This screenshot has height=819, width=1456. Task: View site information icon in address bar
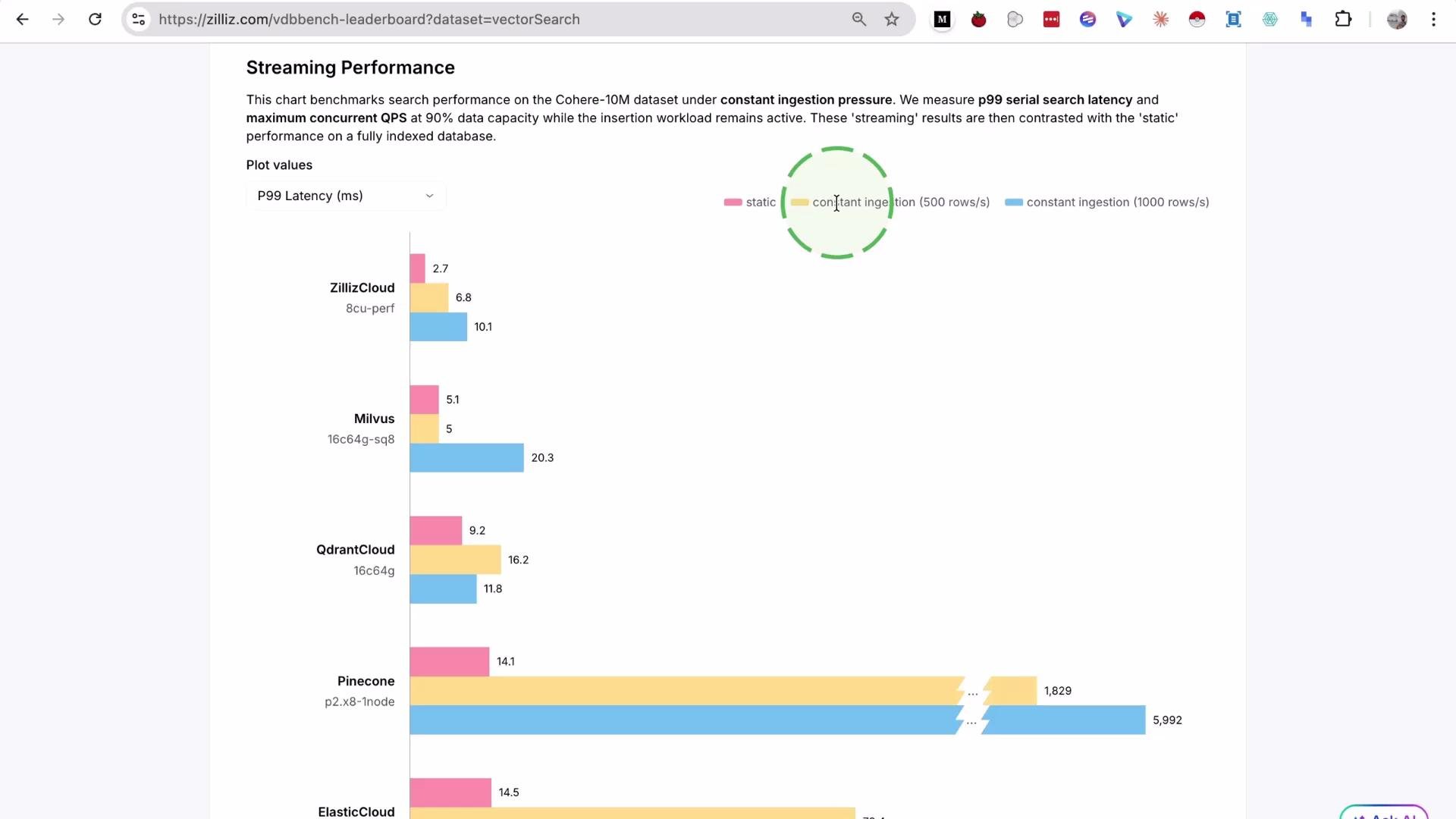(x=139, y=20)
